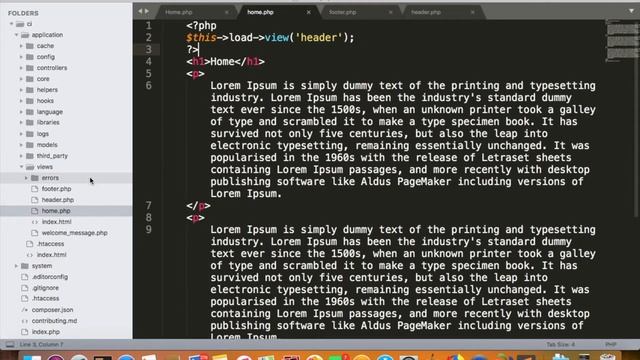Place cursor on 'header' string in line 2

tap(319, 38)
